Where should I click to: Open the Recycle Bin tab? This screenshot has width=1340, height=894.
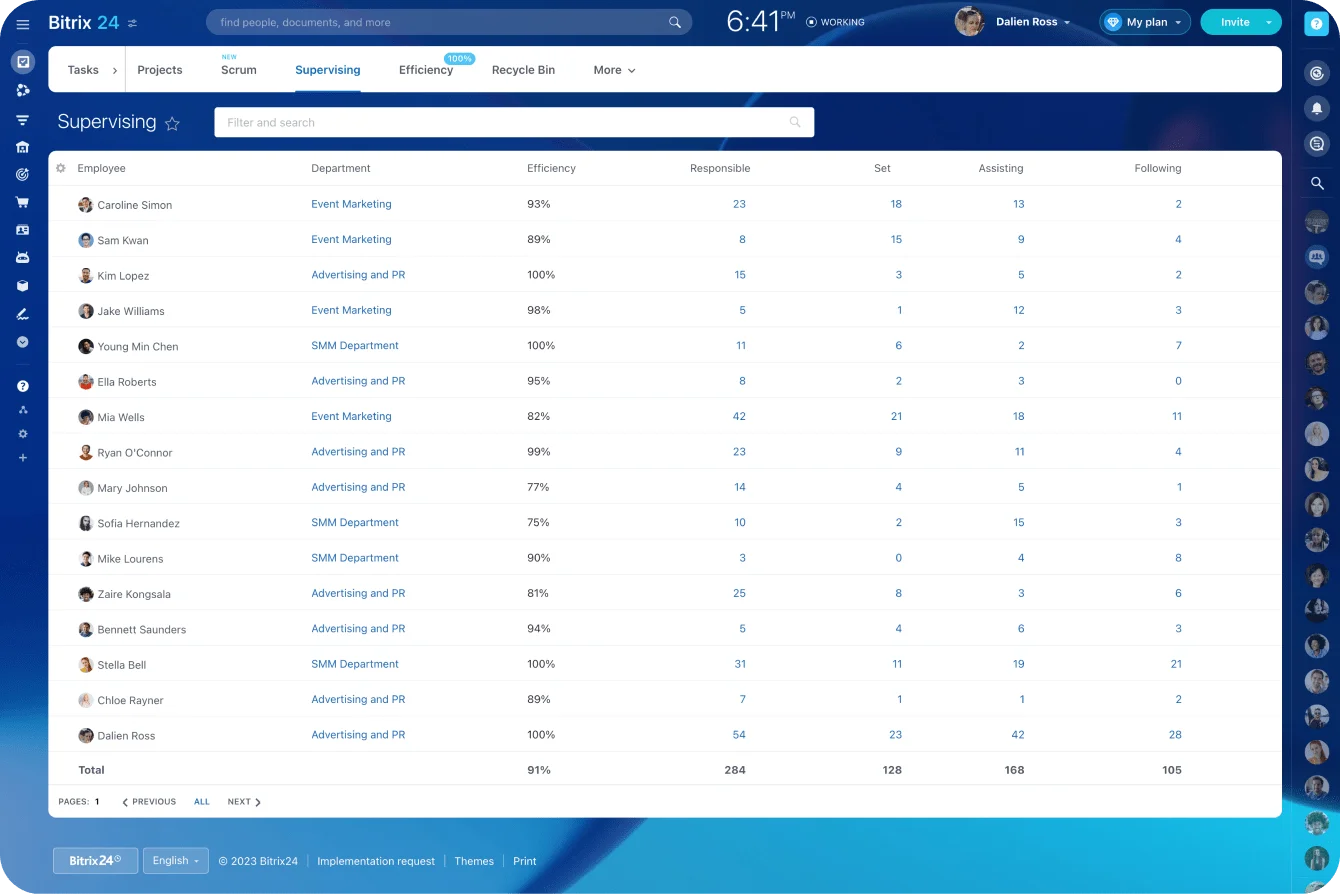click(523, 70)
